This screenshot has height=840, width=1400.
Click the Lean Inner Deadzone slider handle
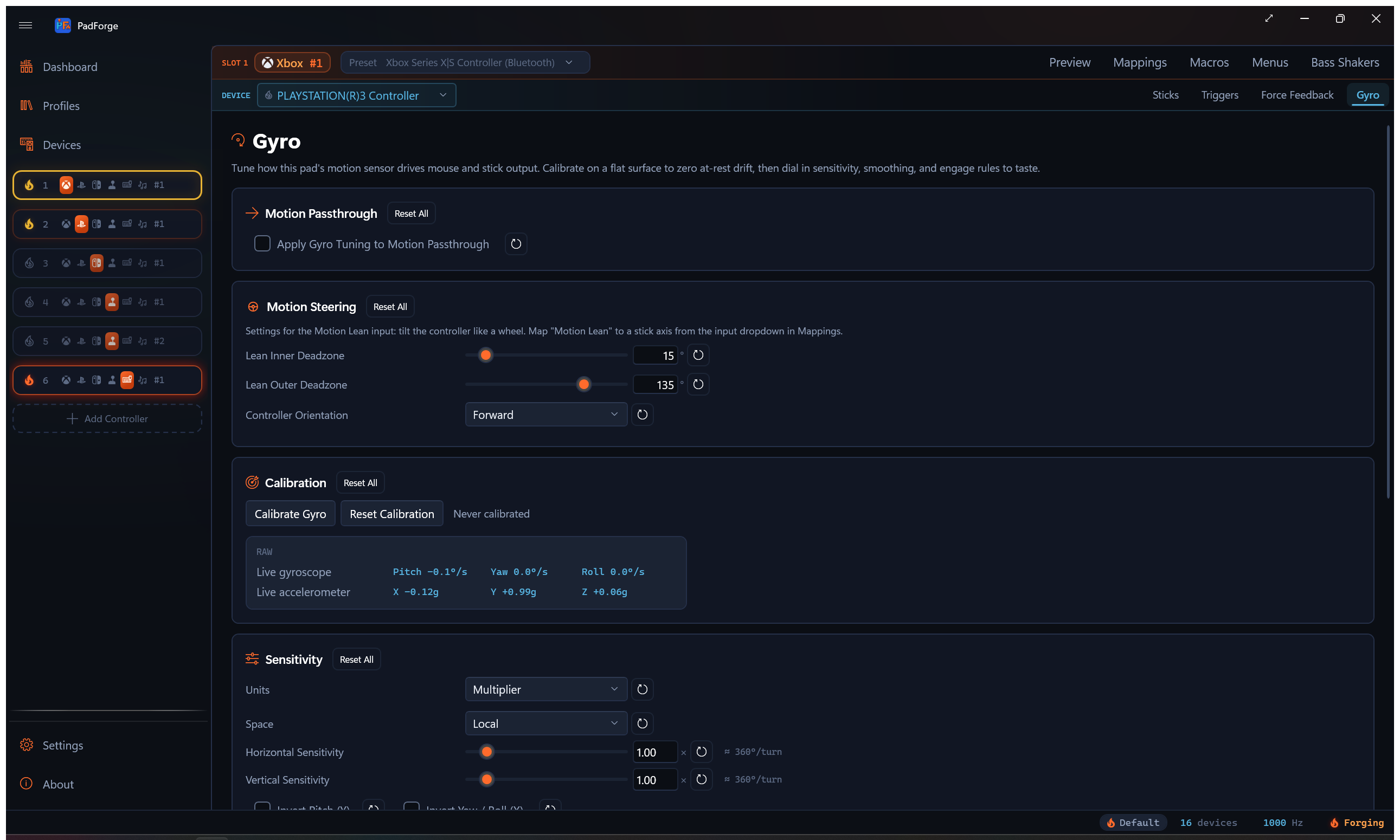[x=486, y=356]
